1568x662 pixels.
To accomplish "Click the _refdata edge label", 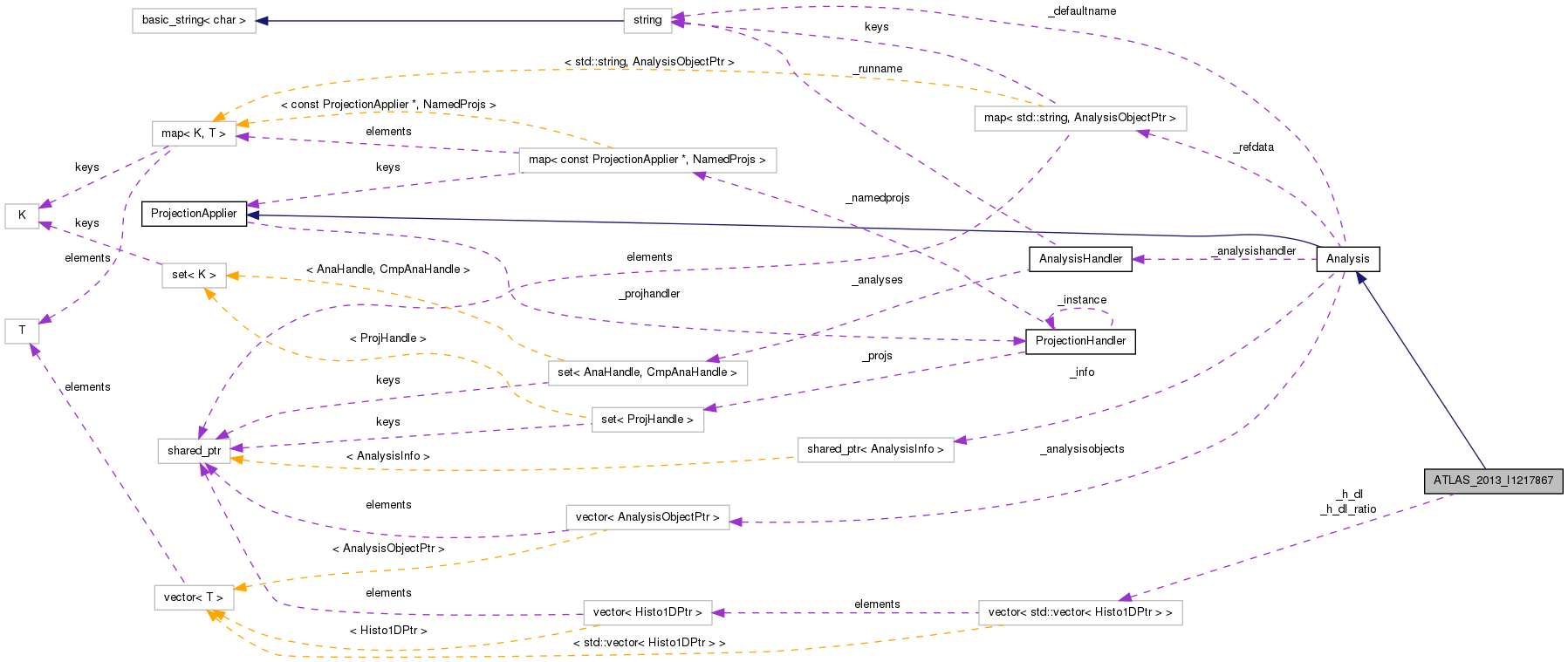I will tap(1253, 147).
